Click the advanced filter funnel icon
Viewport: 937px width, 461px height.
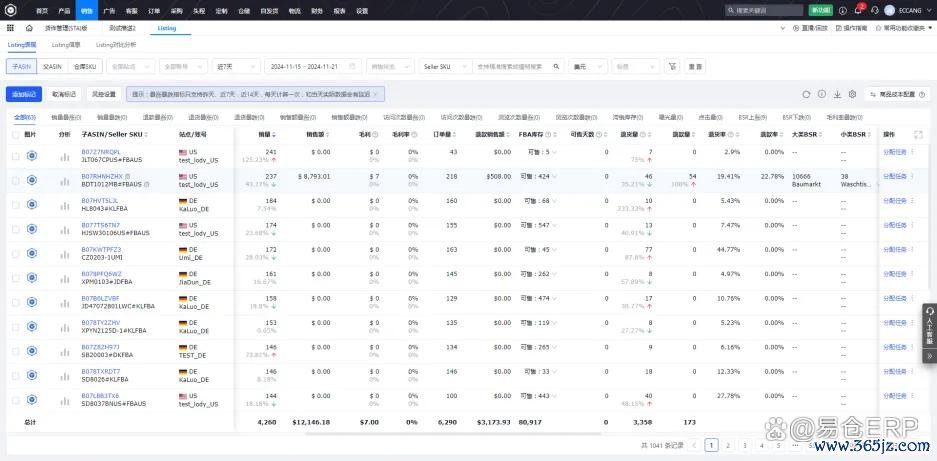click(x=672, y=66)
